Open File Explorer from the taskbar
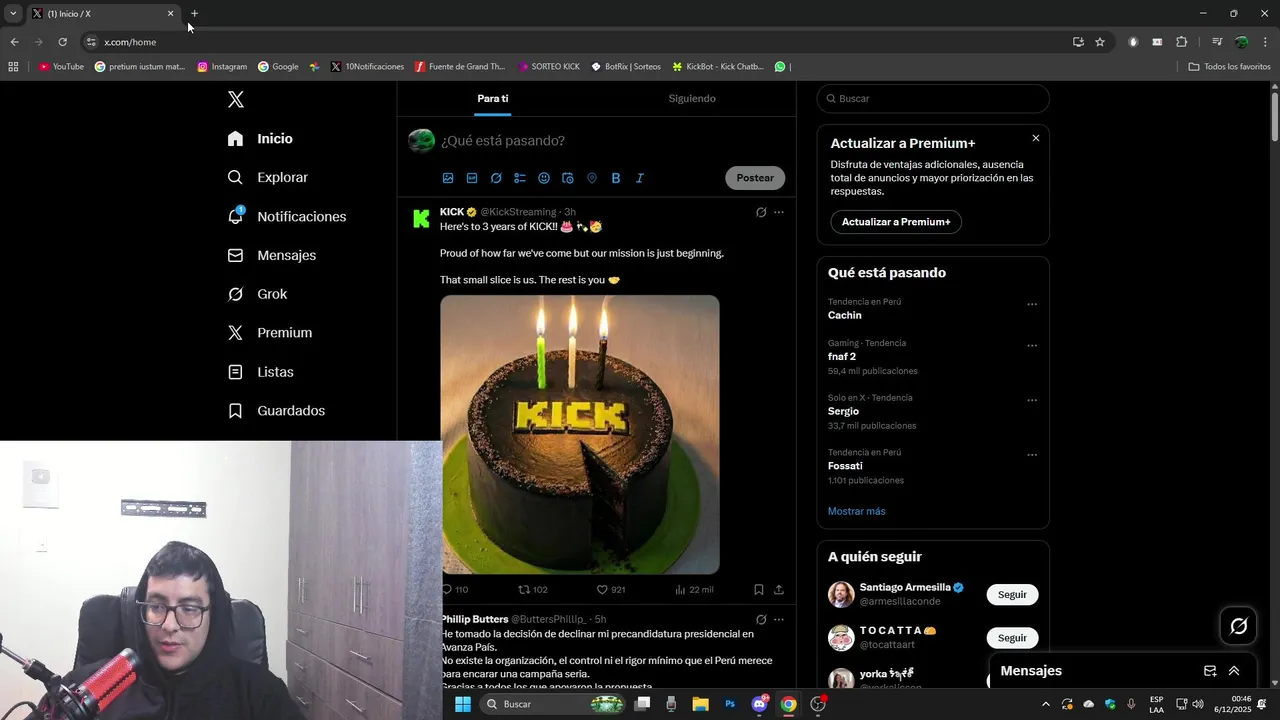Viewport: 1280px width, 720px height. 700,704
